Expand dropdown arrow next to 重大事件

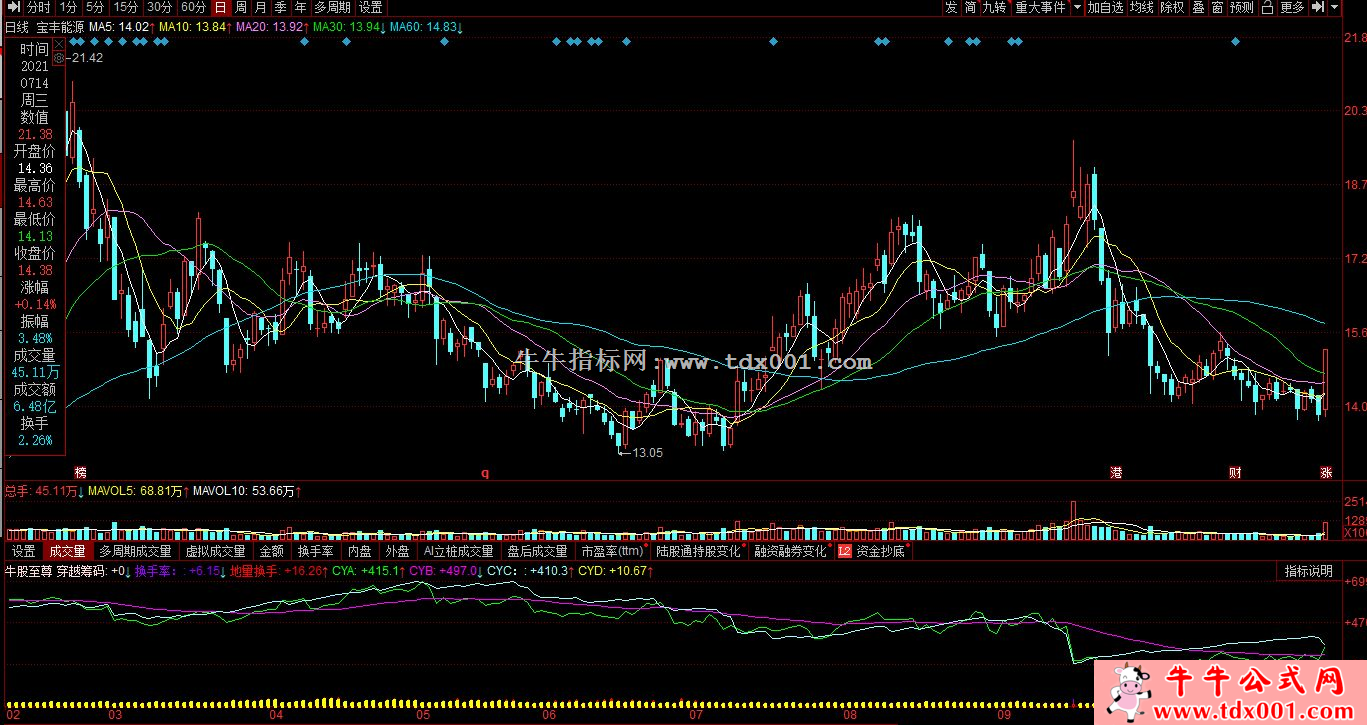coord(1077,7)
